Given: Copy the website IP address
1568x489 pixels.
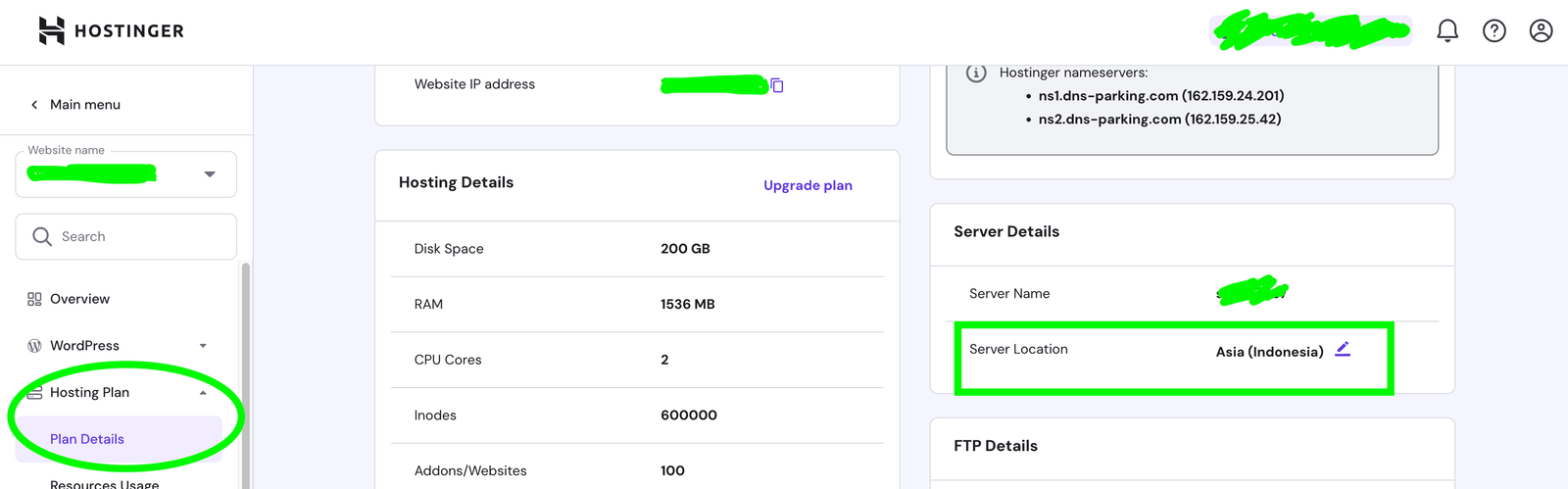Looking at the screenshot, I should point(777,85).
